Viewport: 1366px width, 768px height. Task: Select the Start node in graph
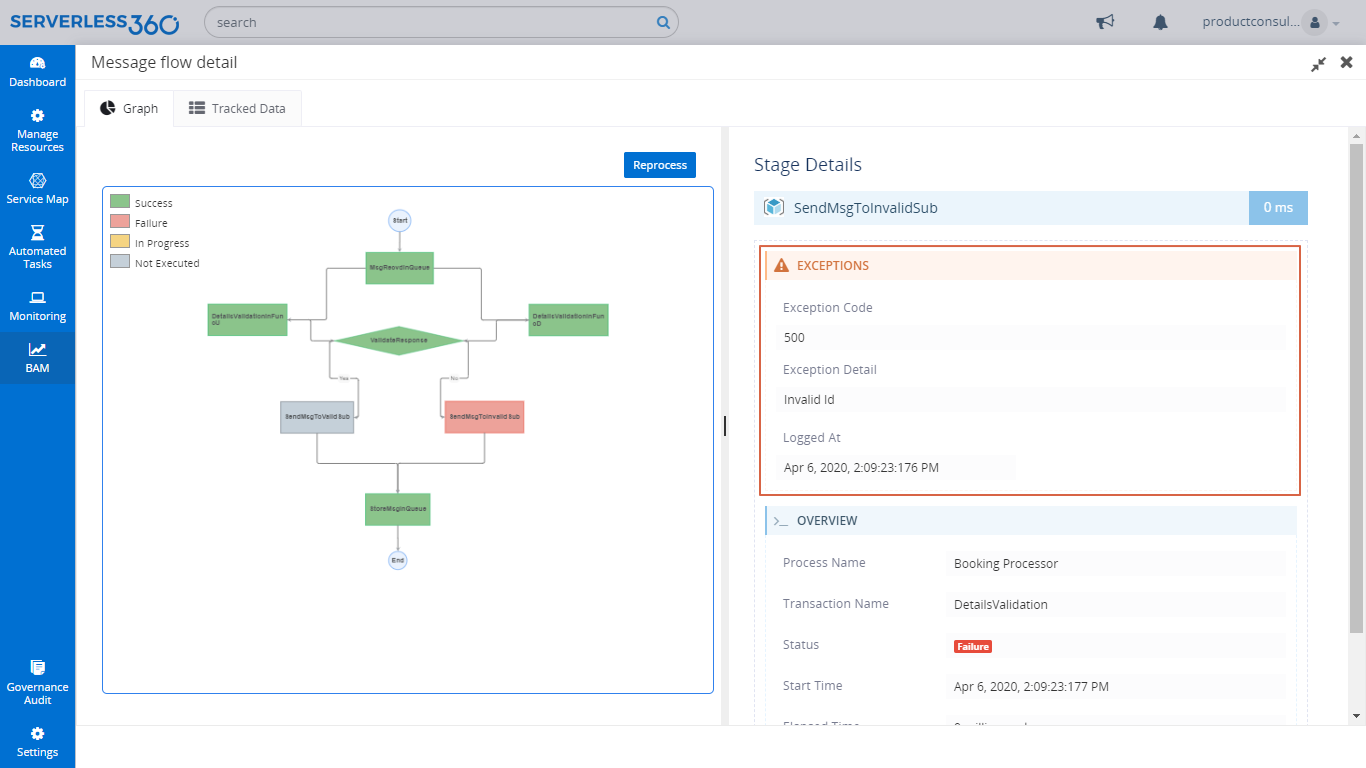click(400, 220)
